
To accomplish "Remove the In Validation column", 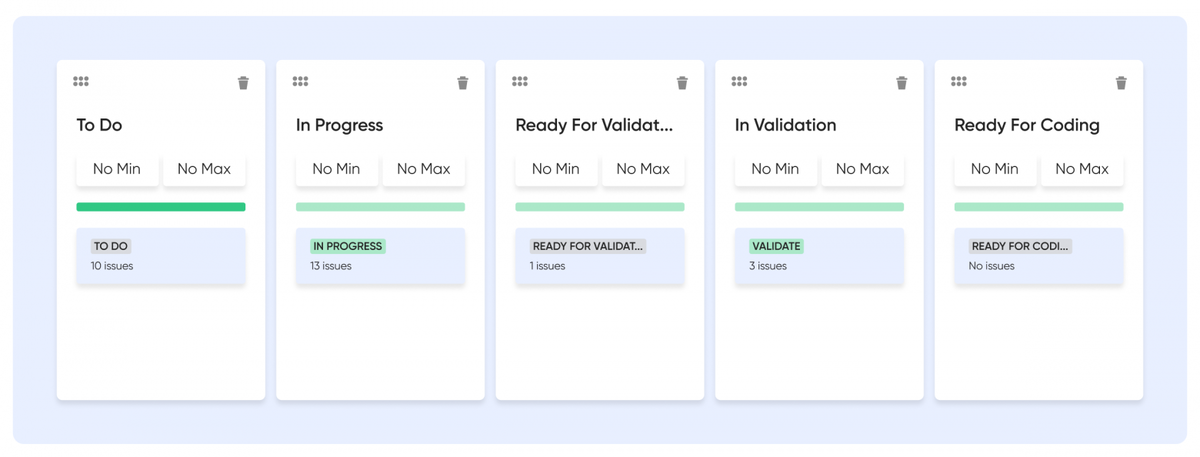I will coord(901,83).
